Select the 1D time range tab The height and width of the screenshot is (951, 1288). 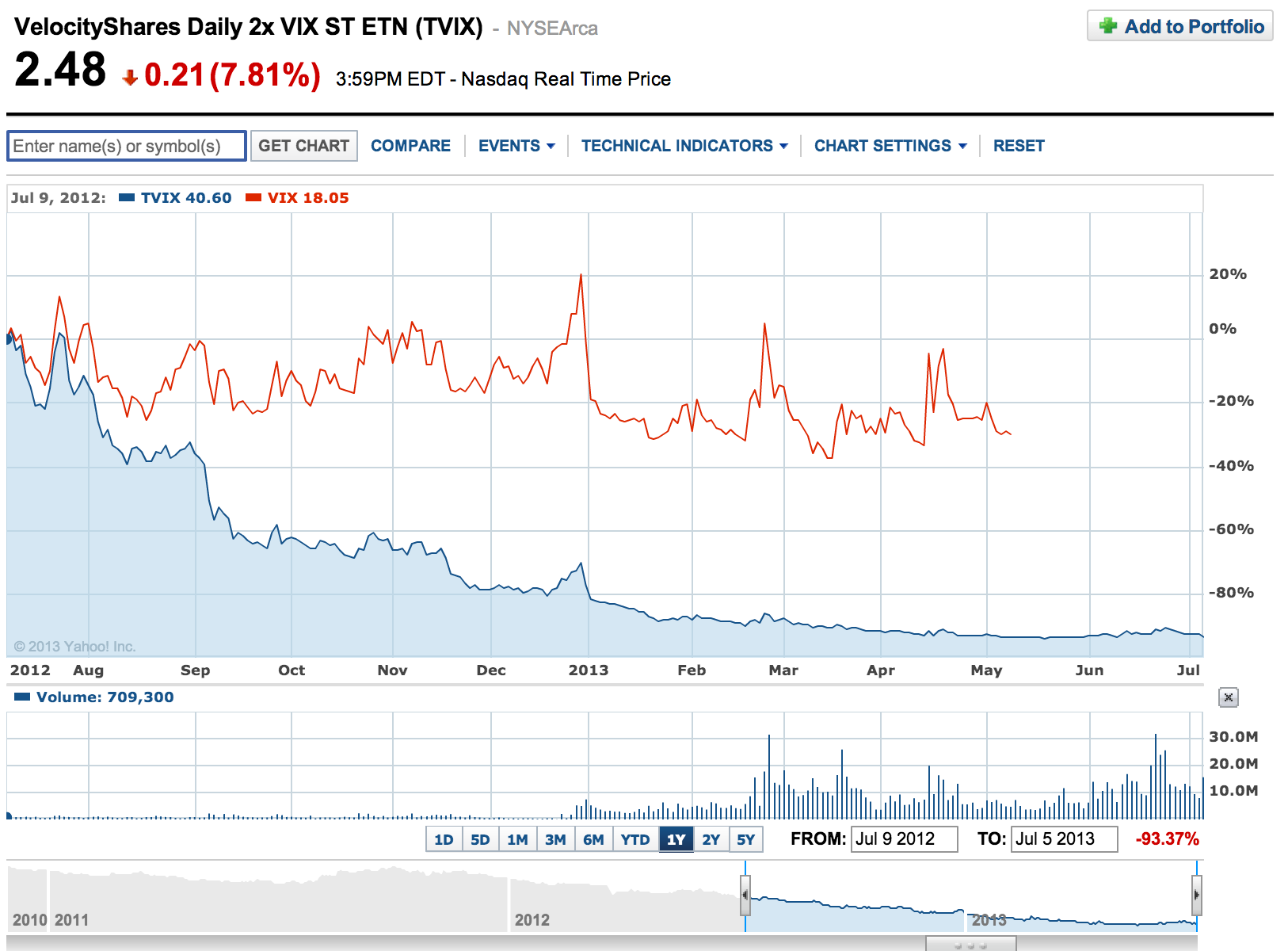coord(444,839)
